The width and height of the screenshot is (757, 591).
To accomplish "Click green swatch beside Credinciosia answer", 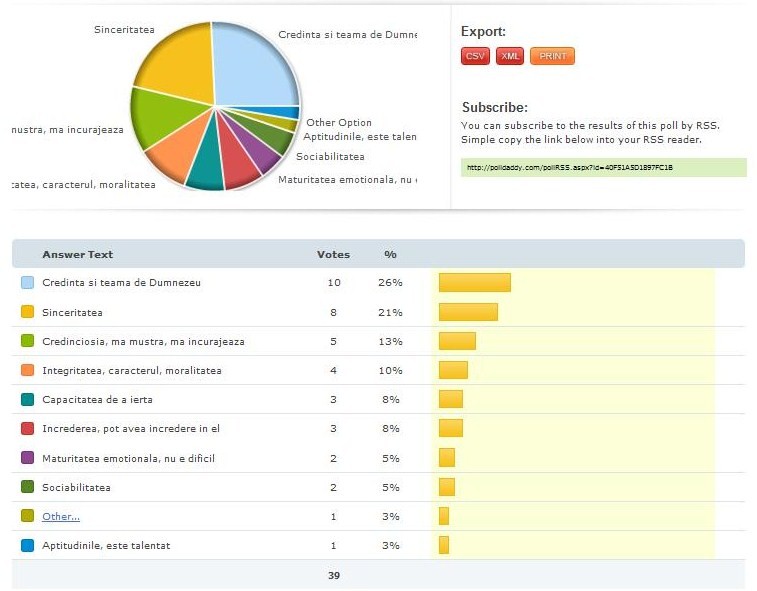I will (x=27, y=341).
